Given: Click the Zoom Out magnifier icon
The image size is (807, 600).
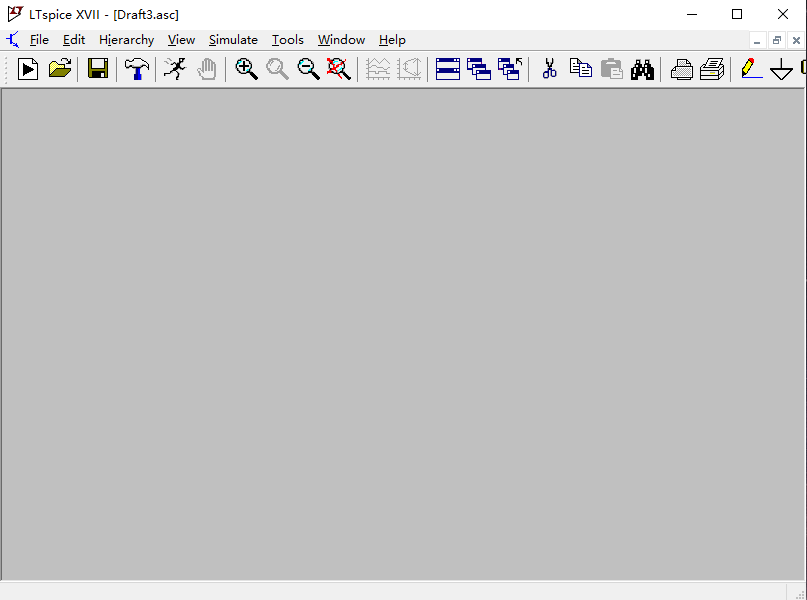Looking at the screenshot, I should pos(308,69).
